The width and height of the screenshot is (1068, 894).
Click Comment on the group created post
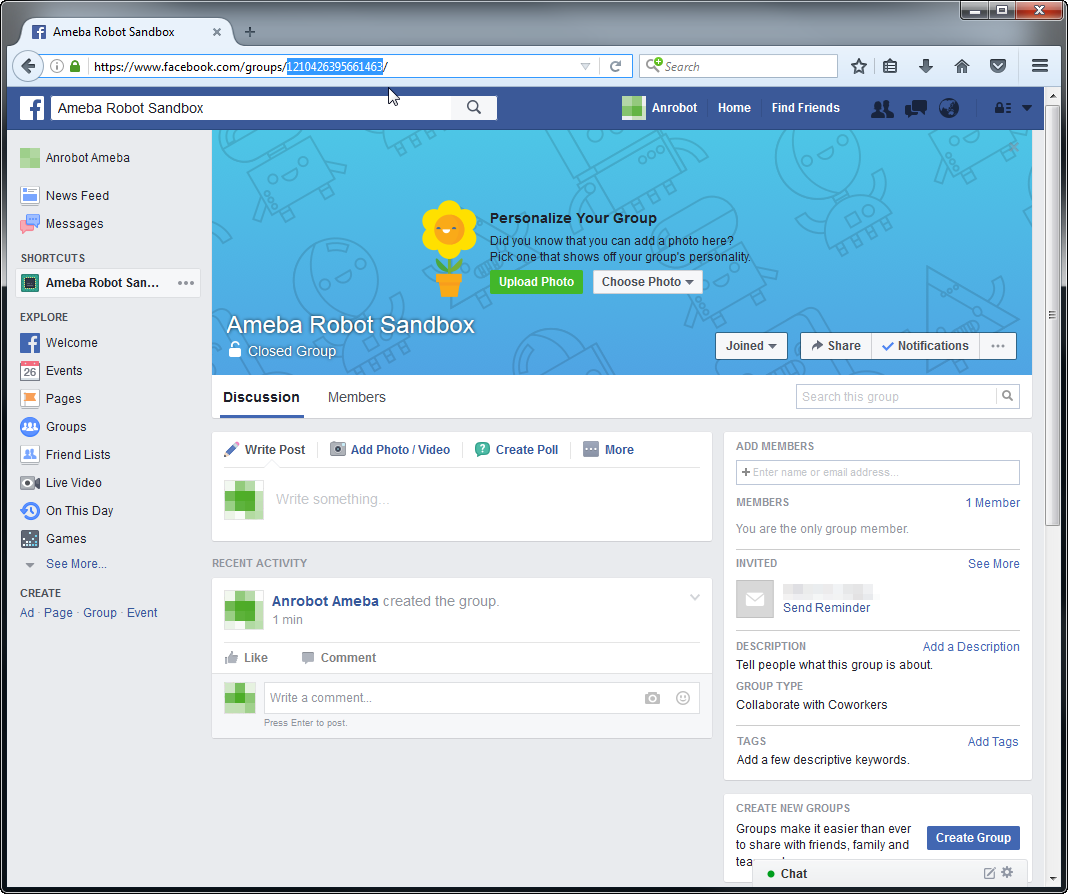pos(339,658)
